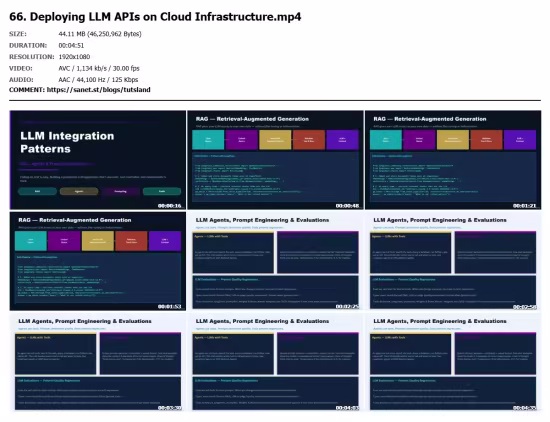Open the video thumbnail timestamped 00:00:16
This screenshot has height=422, width=550.
tap(98, 160)
